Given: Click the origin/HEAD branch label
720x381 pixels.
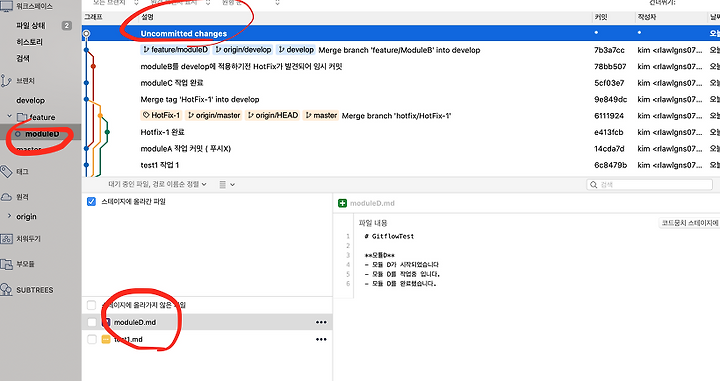Looking at the screenshot, I should (x=273, y=115).
